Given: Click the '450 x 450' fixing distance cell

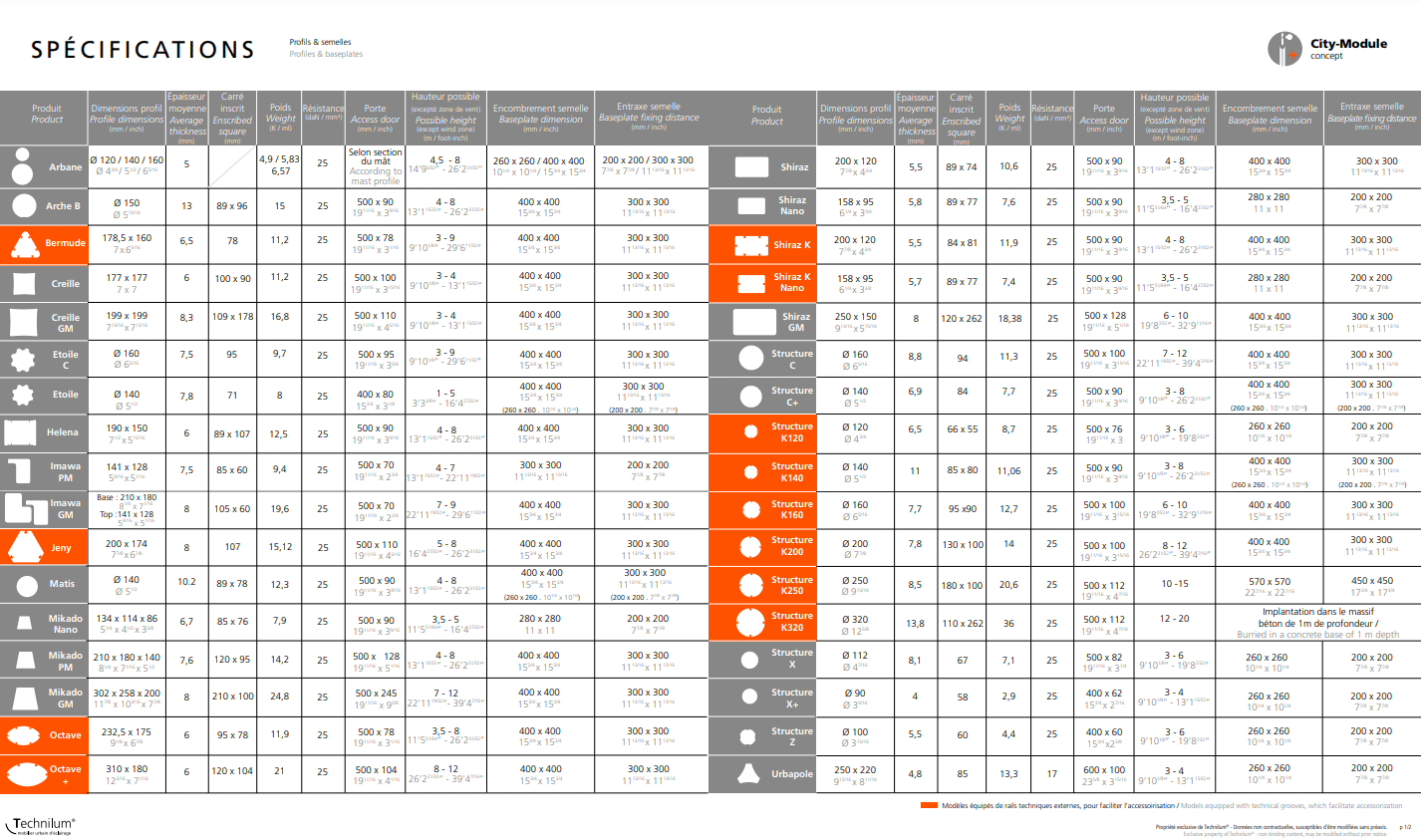Looking at the screenshot, I should [x=1372, y=581].
